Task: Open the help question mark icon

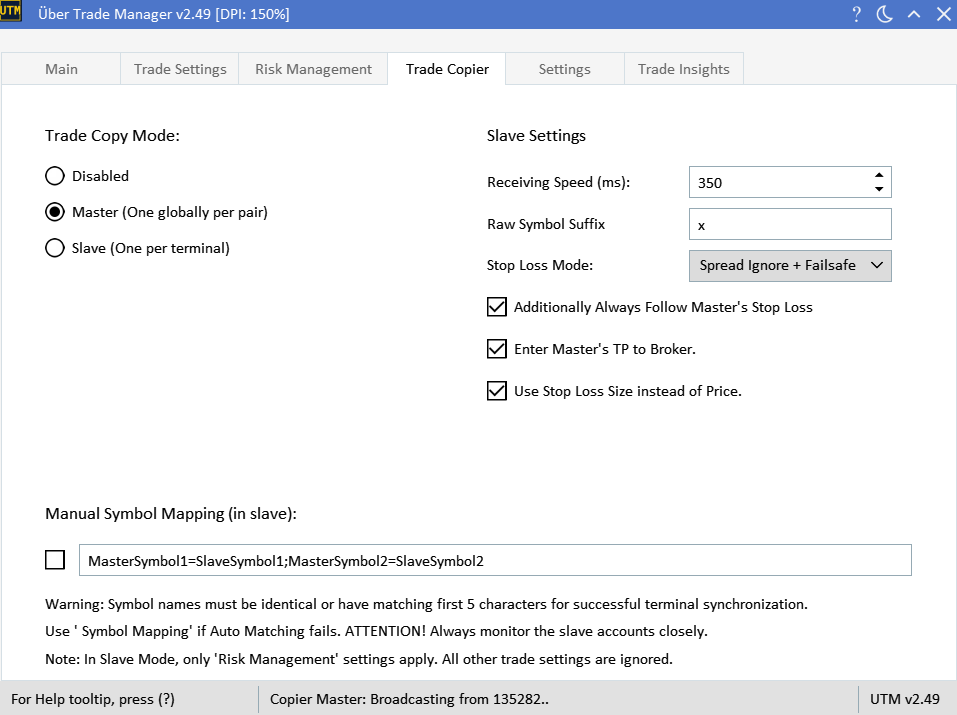Action: pos(856,14)
